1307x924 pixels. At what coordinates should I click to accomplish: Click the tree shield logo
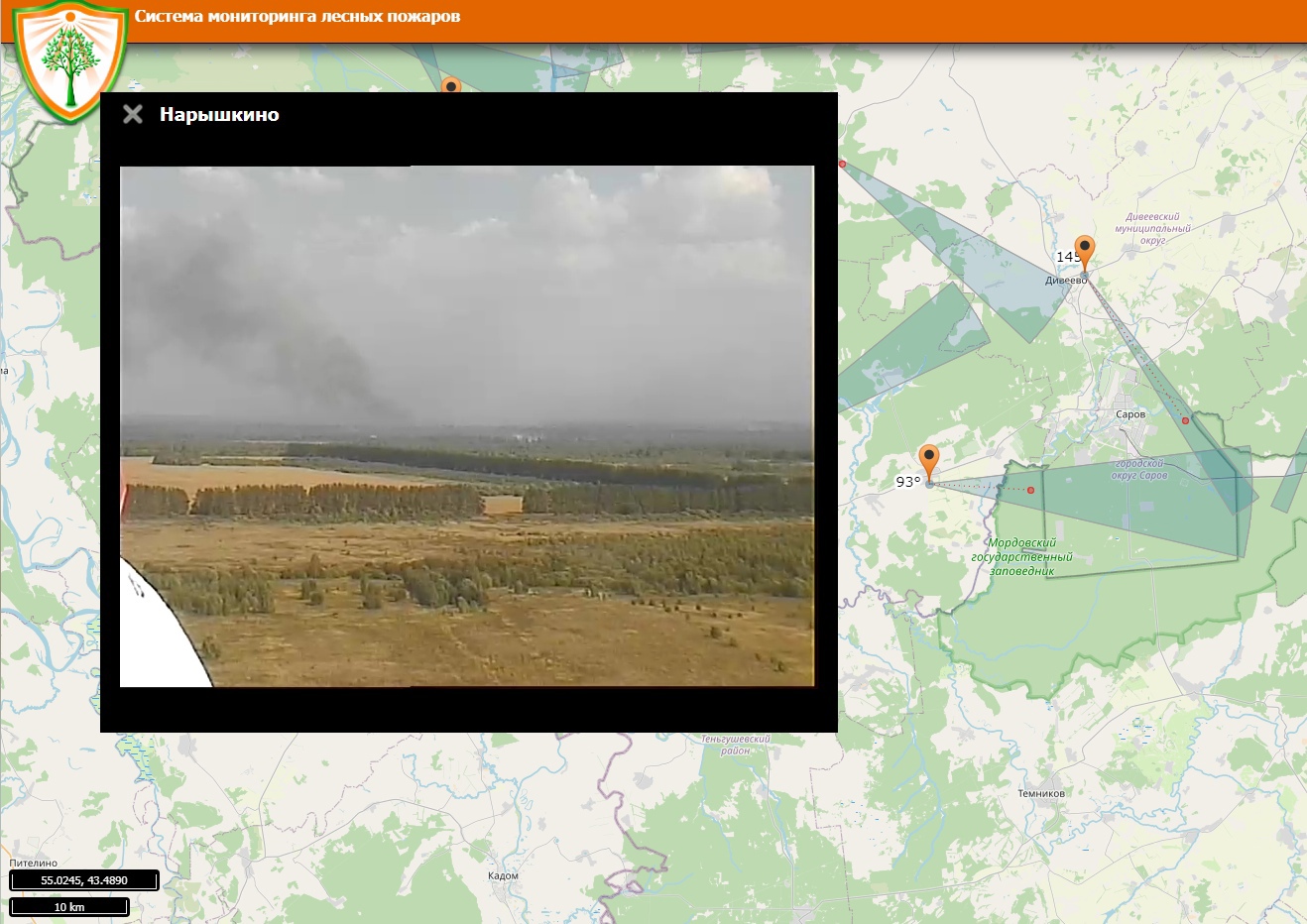click(x=70, y=58)
